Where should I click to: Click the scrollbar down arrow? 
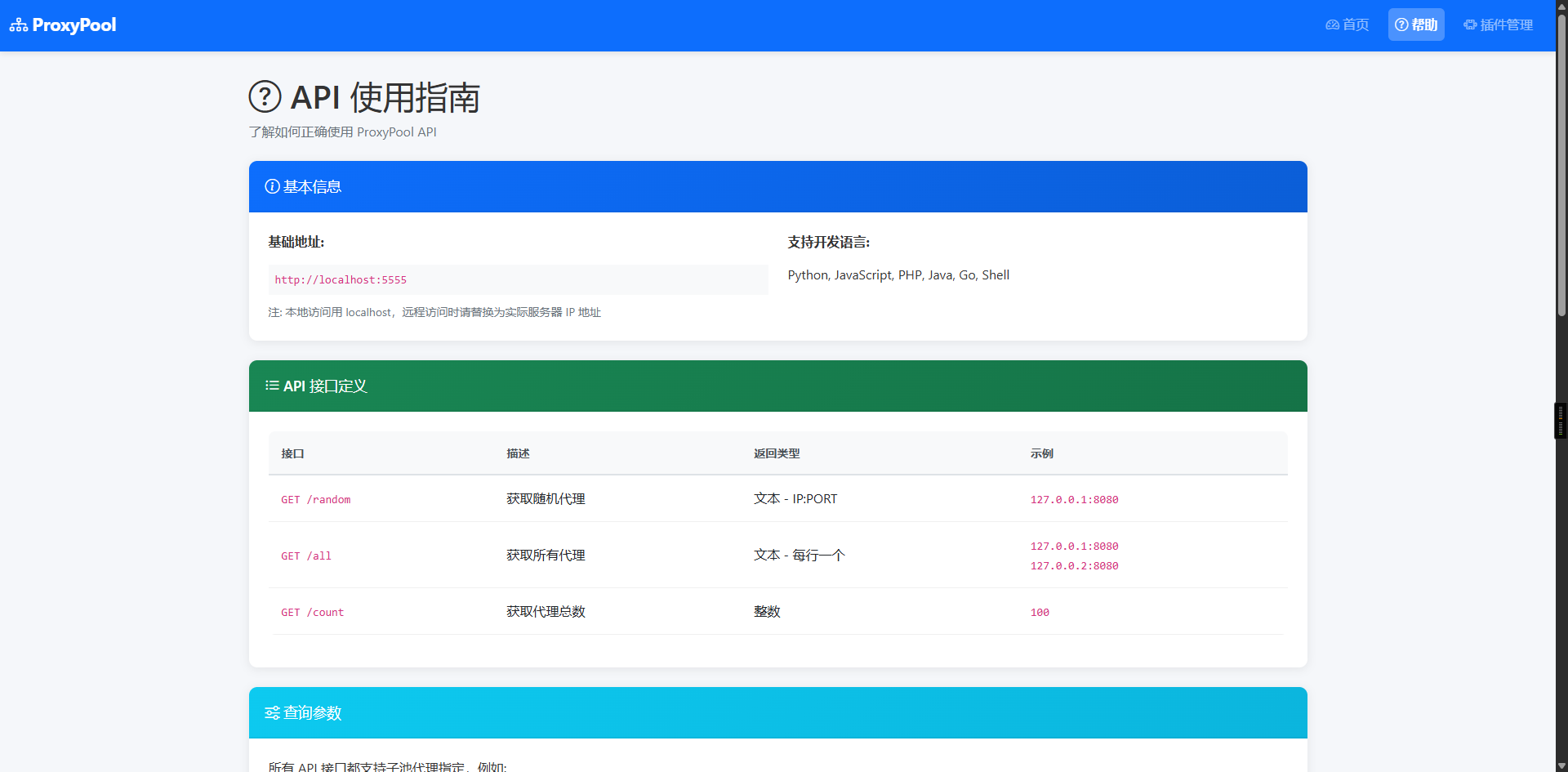click(1561, 765)
